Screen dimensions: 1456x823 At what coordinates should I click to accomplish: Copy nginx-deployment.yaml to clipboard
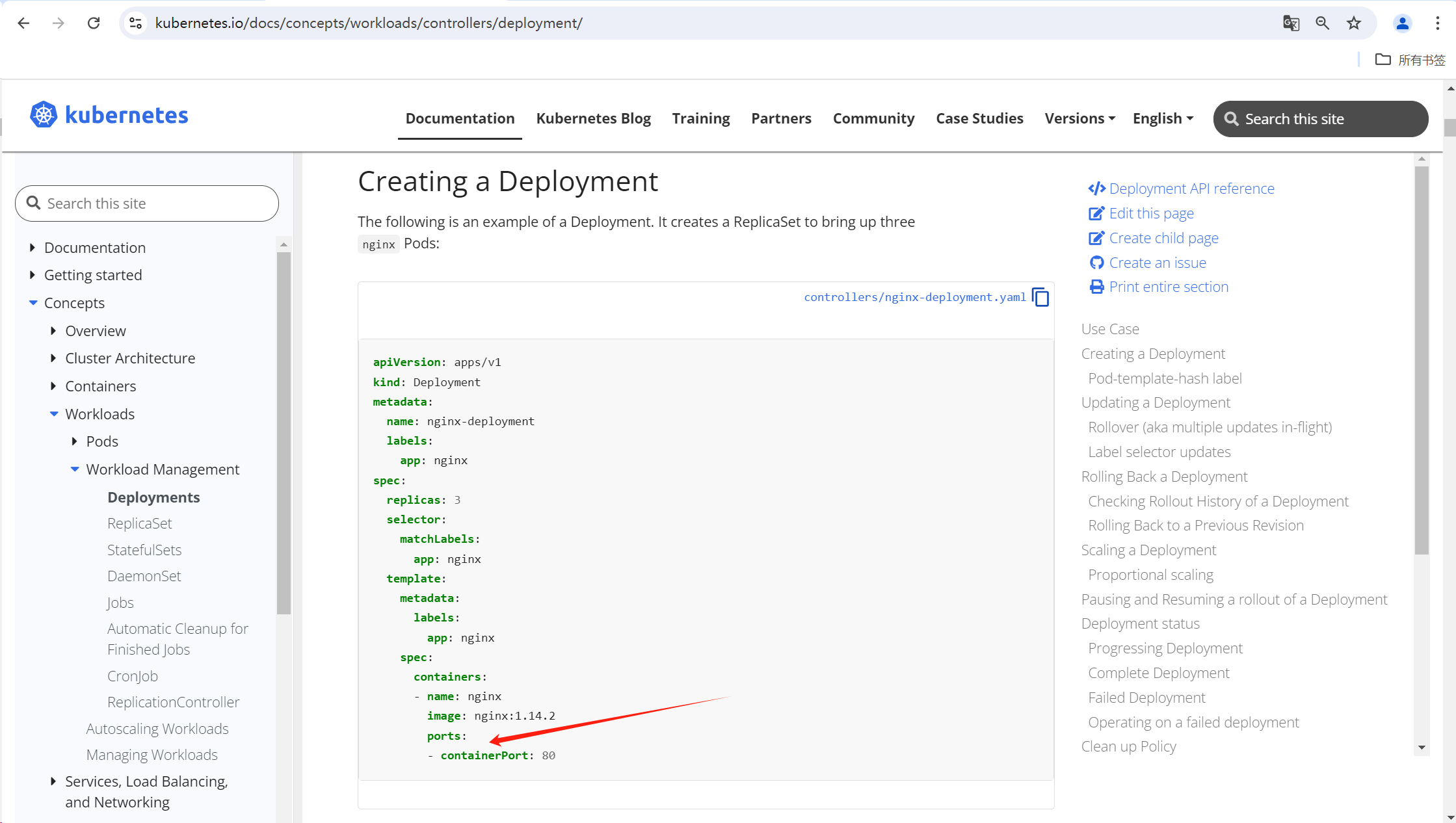tap(1040, 297)
